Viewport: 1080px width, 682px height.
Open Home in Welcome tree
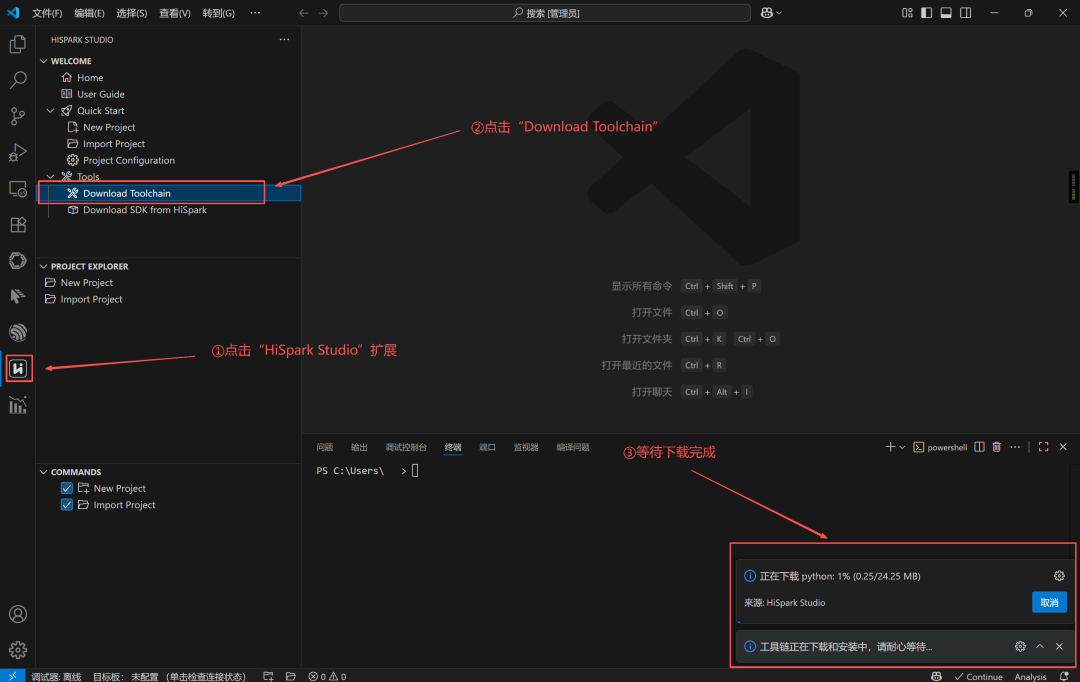(90, 78)
